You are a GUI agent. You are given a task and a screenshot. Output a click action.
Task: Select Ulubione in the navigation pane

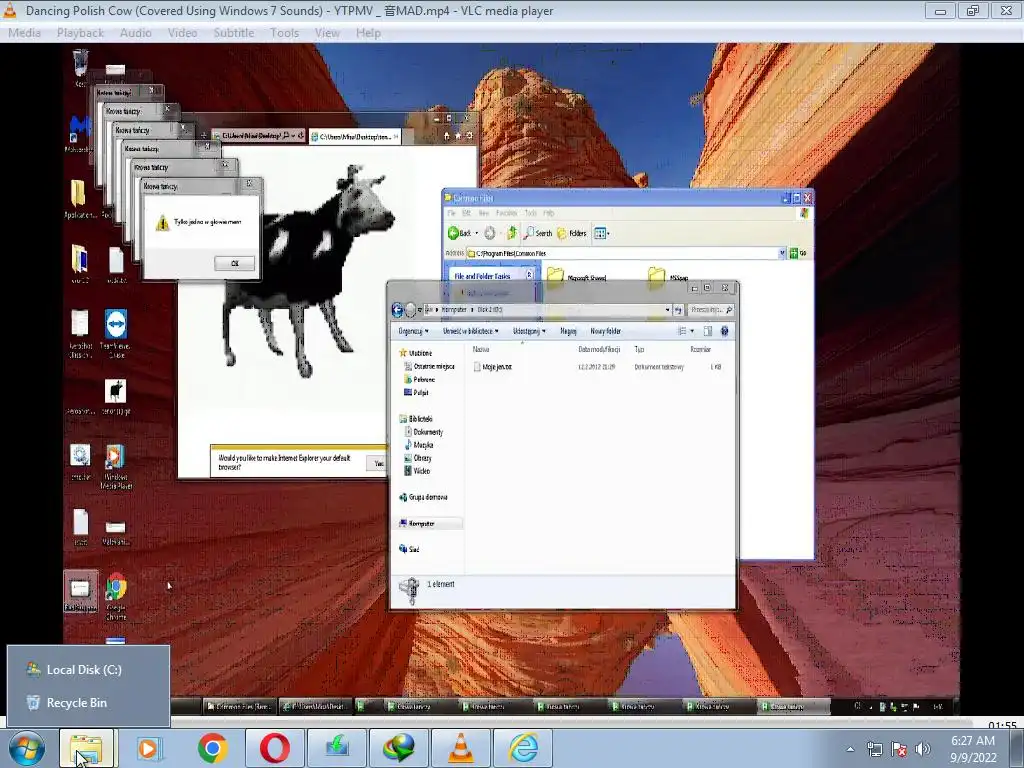pyautogui.click(x=415, y=353)
